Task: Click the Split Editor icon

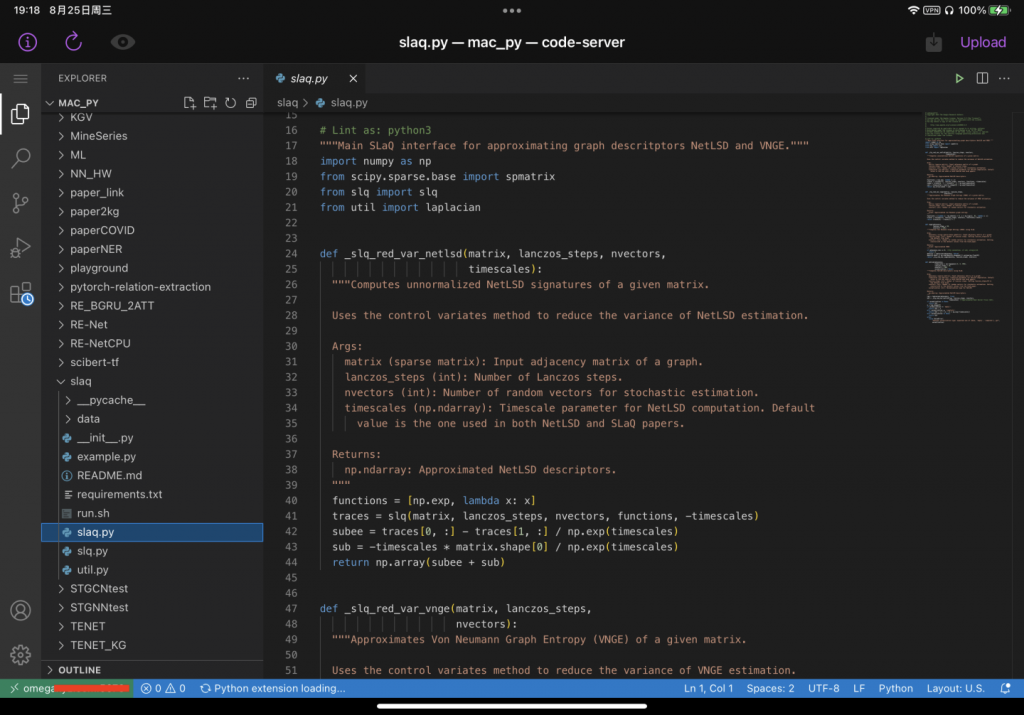Action: [x=982, y=78]
